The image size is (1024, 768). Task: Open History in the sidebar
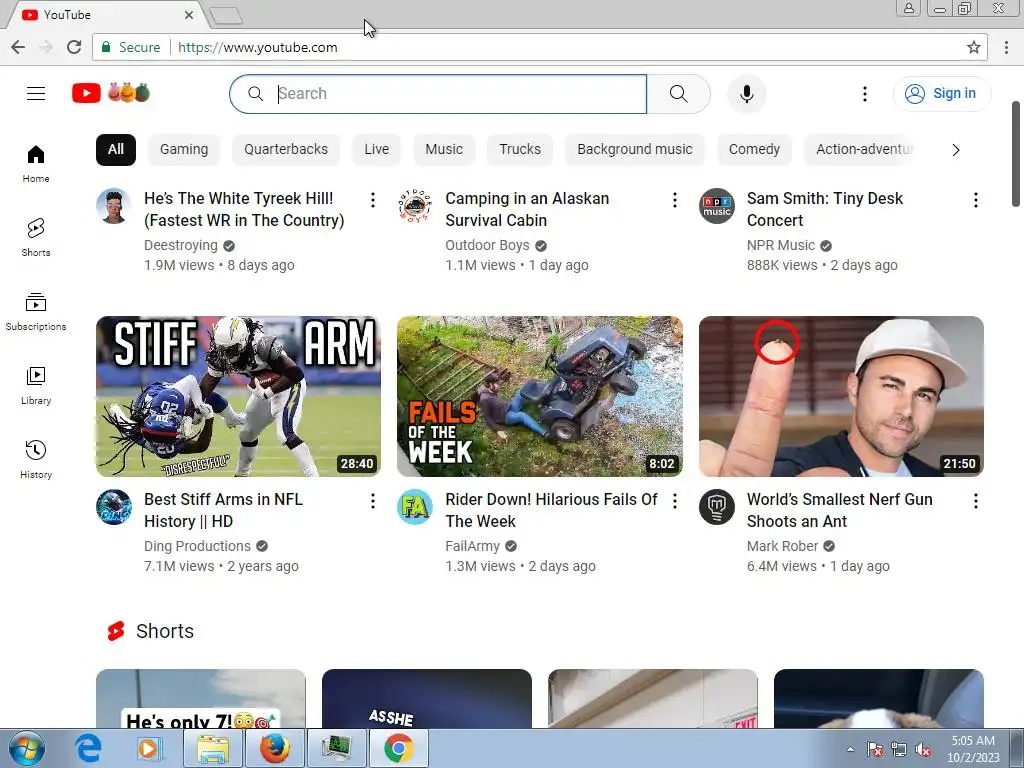click(x=36, y=460)
